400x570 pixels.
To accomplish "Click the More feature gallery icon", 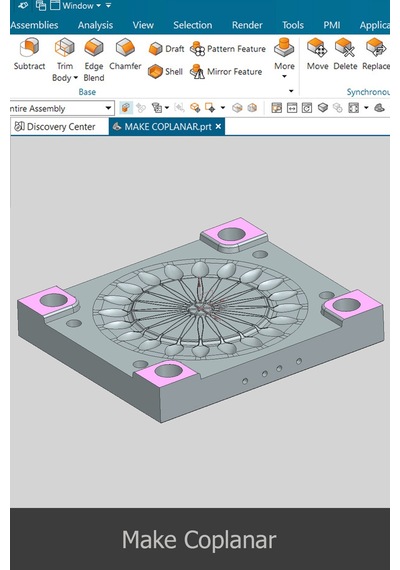I will click(284, 47).
